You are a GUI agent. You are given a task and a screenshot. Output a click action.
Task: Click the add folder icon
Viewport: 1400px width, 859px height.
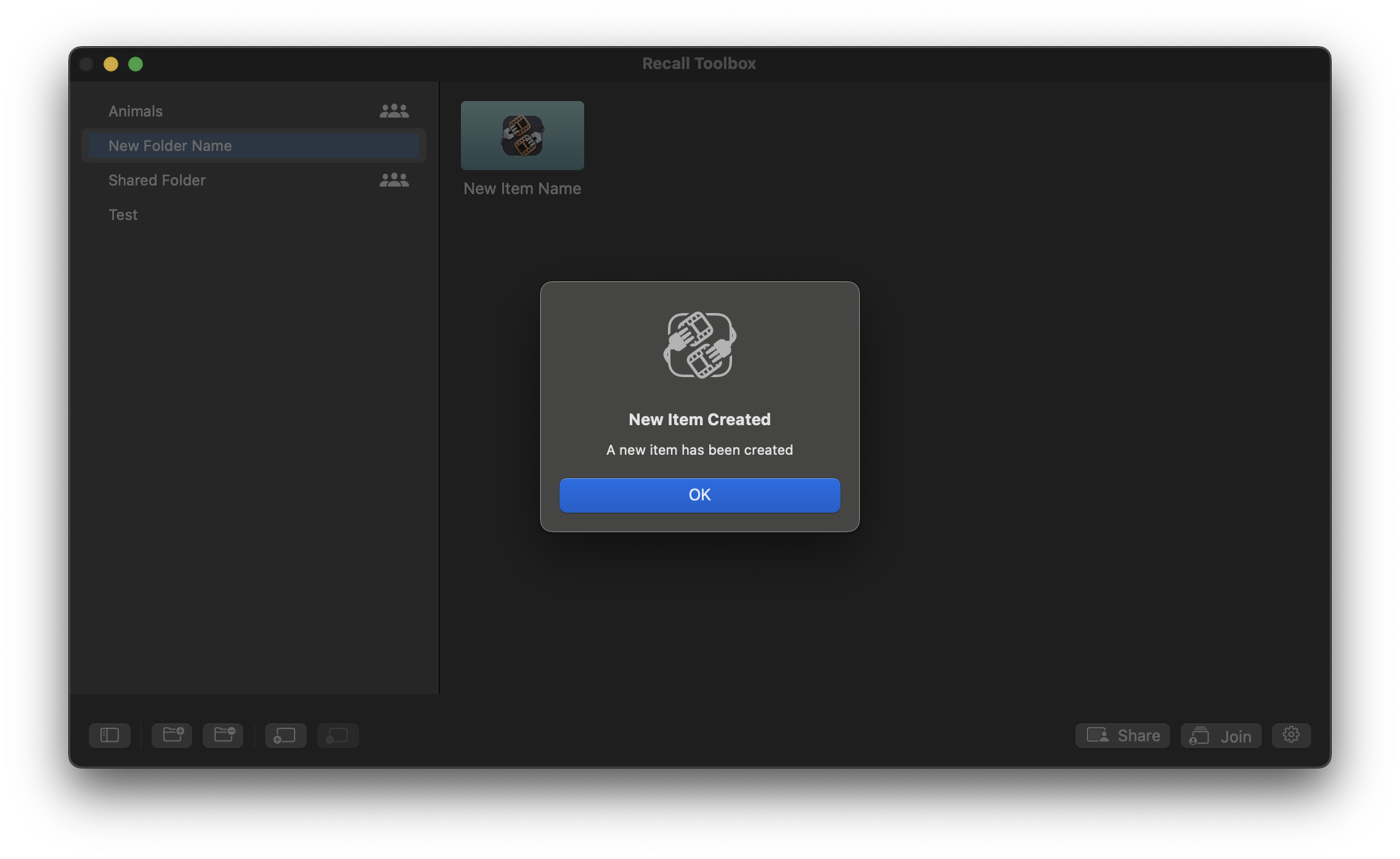pos(173,735)
